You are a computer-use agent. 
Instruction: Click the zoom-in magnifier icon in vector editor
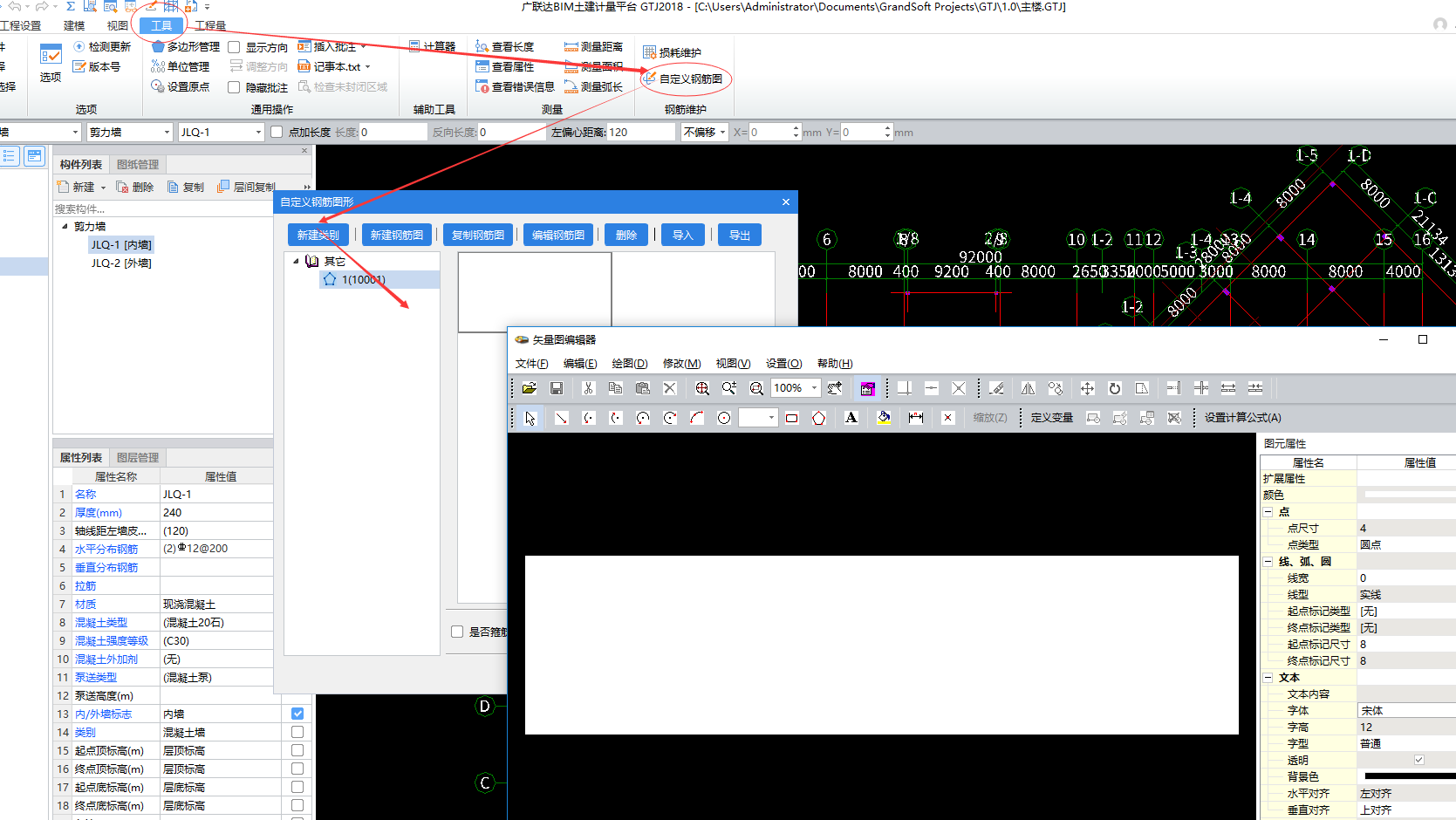click(x=702, y=388)
